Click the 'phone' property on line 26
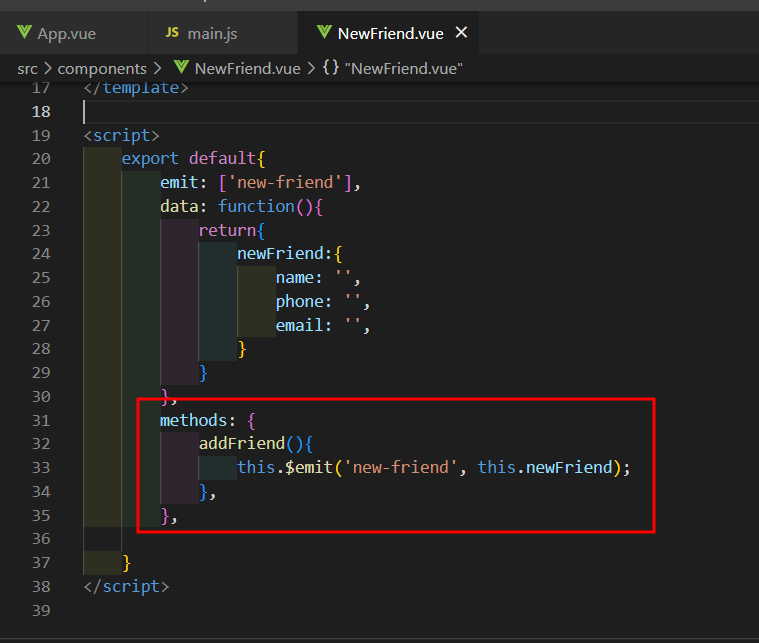 [300, 302]
